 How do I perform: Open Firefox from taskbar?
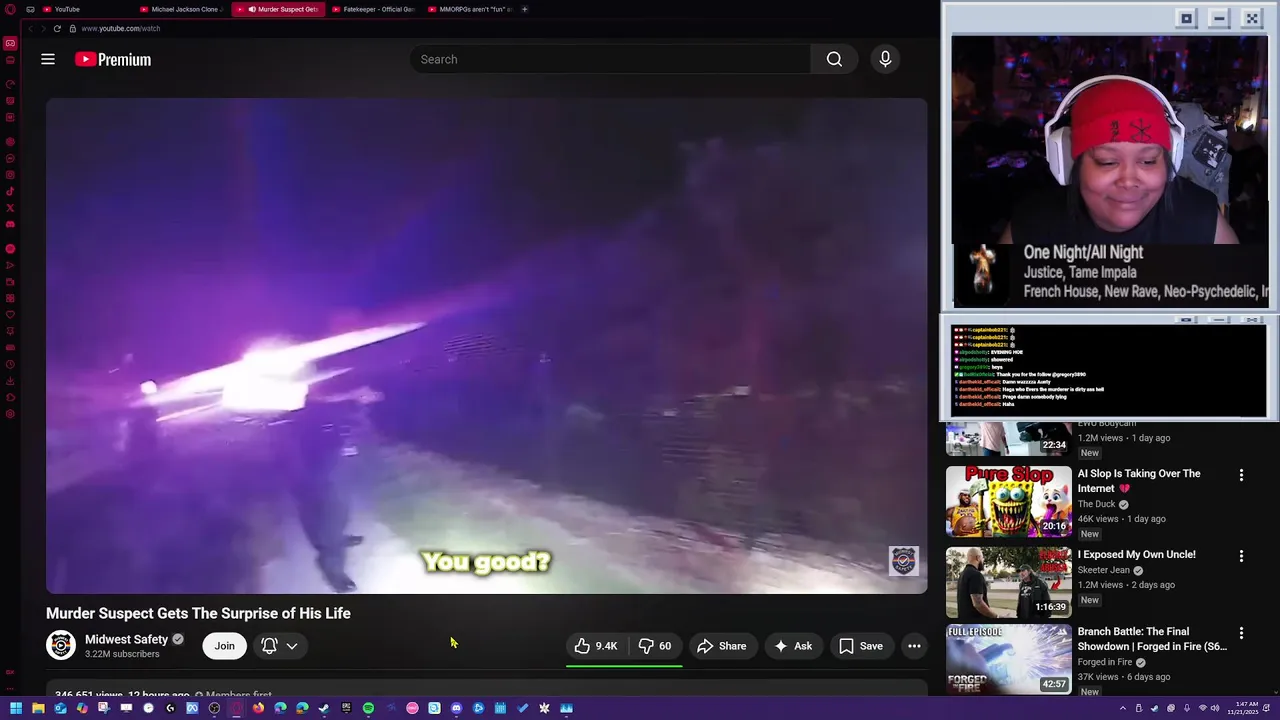[x=258, y=708]
